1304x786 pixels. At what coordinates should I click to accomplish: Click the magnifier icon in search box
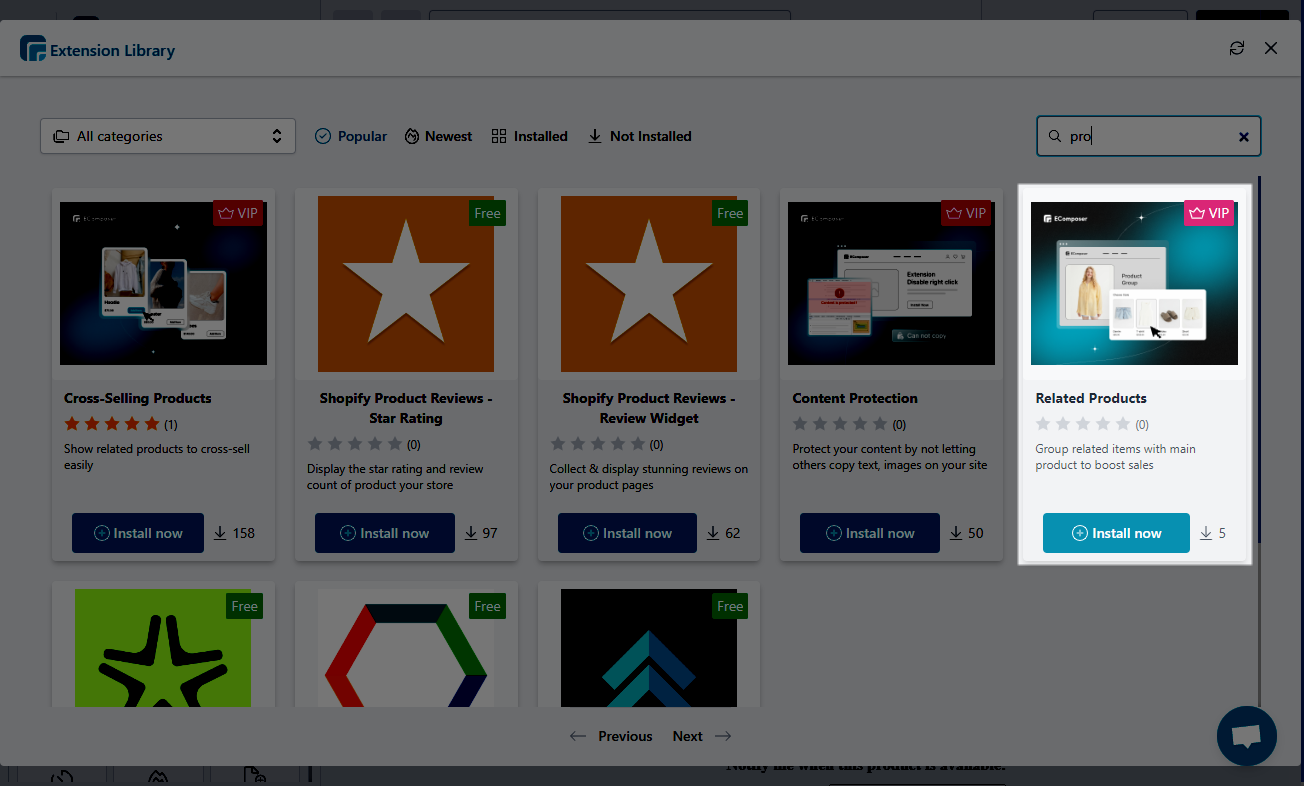(x=1054, y=136)
